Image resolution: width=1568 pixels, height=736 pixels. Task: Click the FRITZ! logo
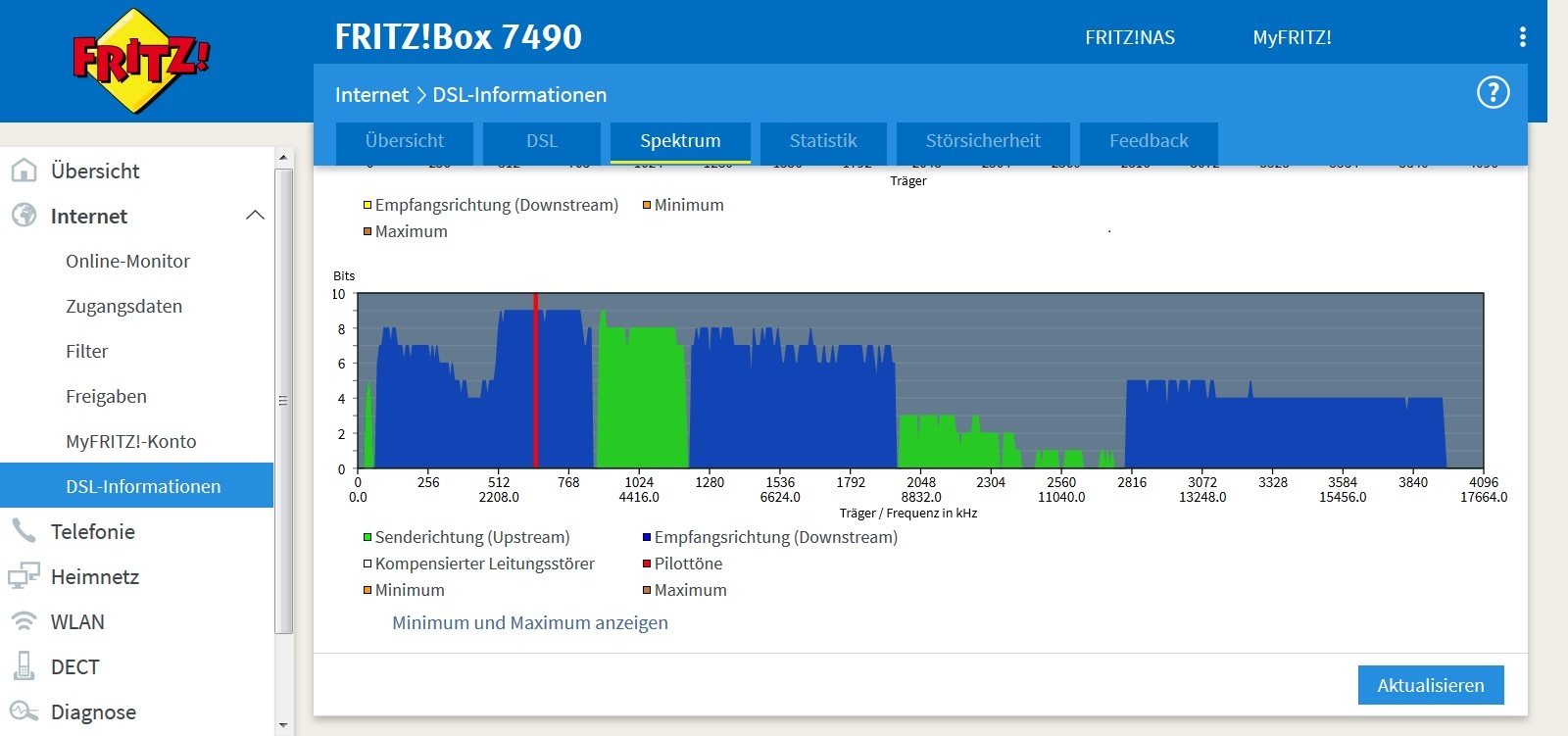pos(140,61)
